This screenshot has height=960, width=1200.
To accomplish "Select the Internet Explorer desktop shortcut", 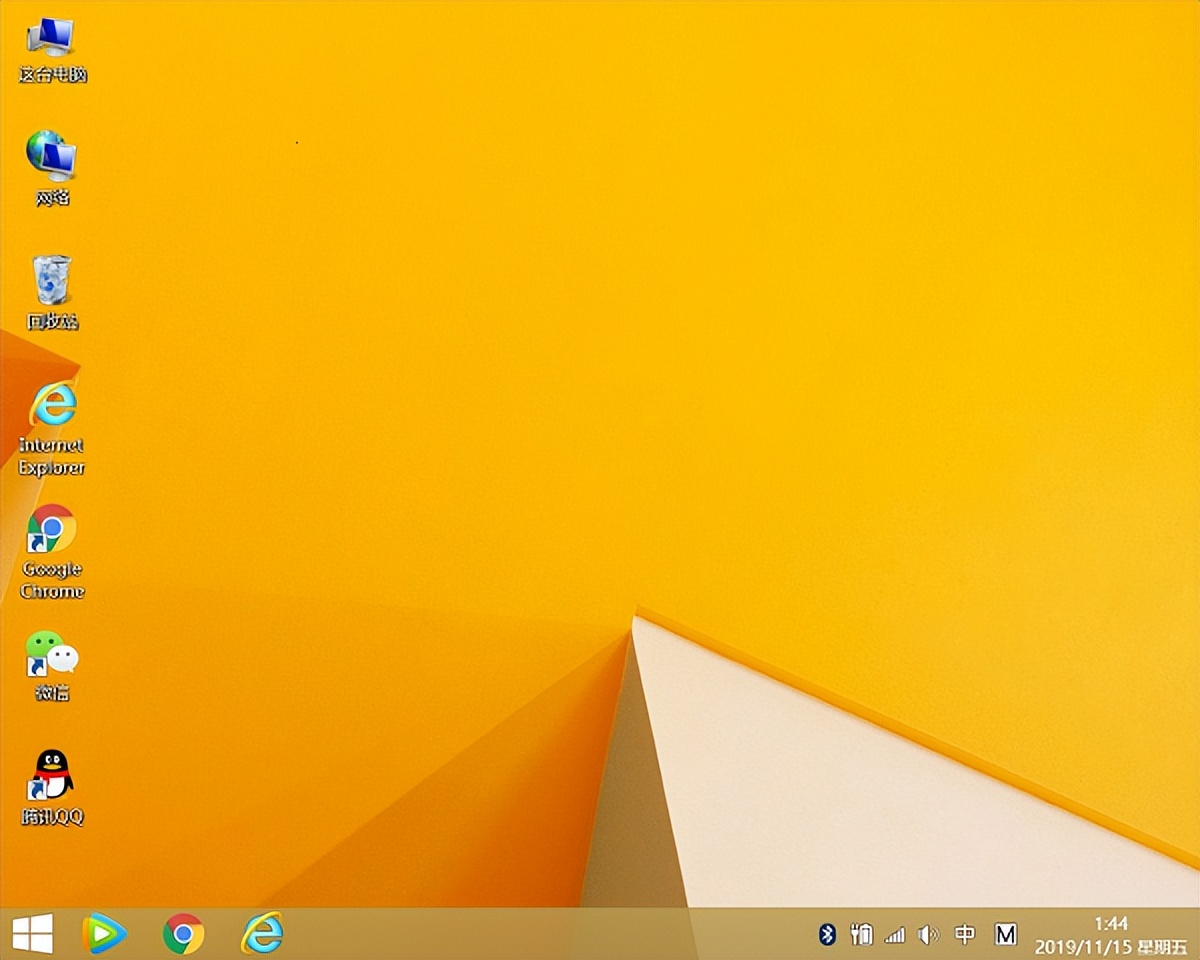I will (x=52, y=426).
